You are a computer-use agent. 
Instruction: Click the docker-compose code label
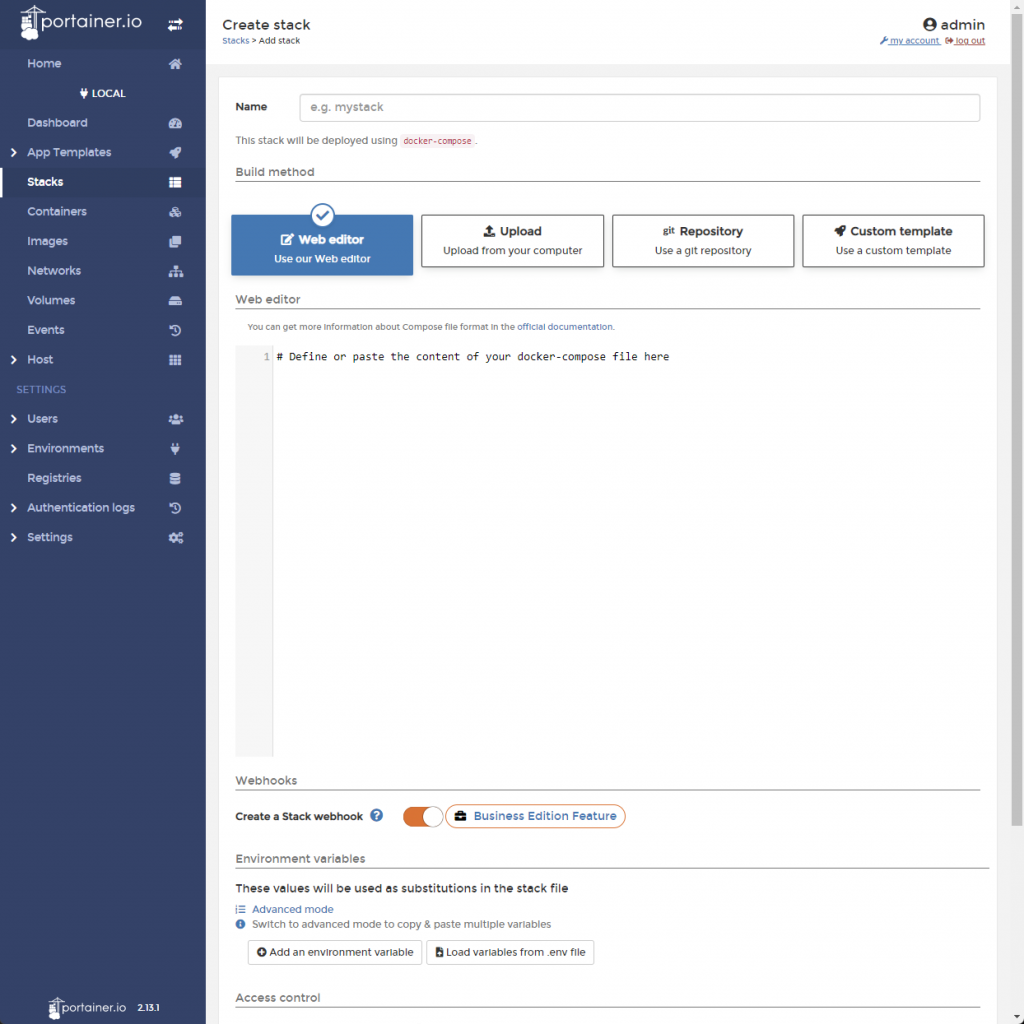(437, 141)
